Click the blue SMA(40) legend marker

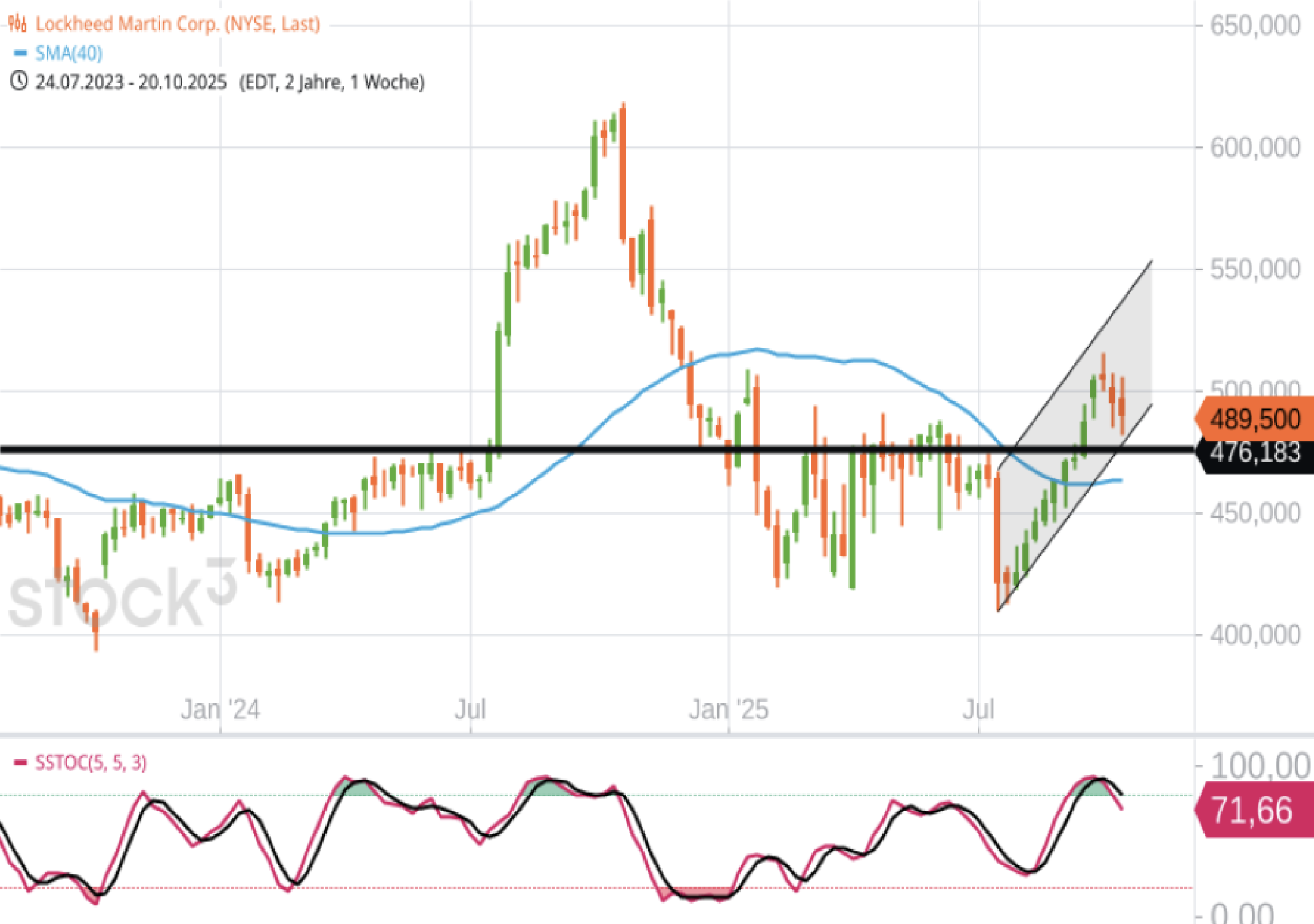click(x=20, y=54)
